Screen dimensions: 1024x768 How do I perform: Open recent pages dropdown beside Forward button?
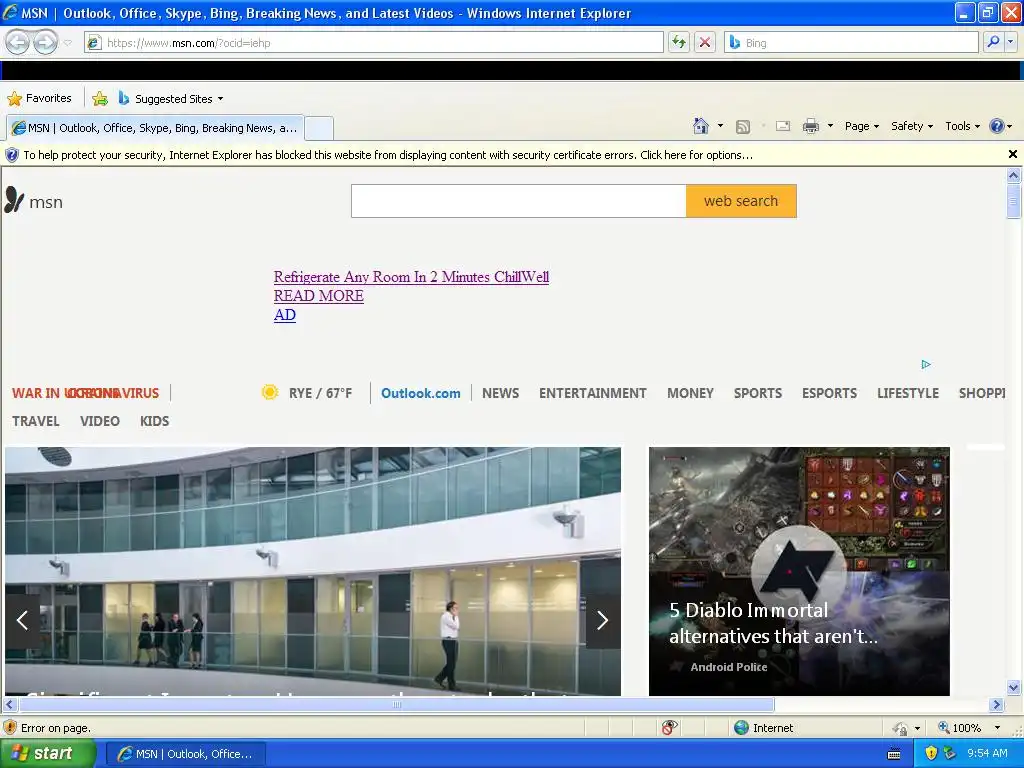(67, 43)
